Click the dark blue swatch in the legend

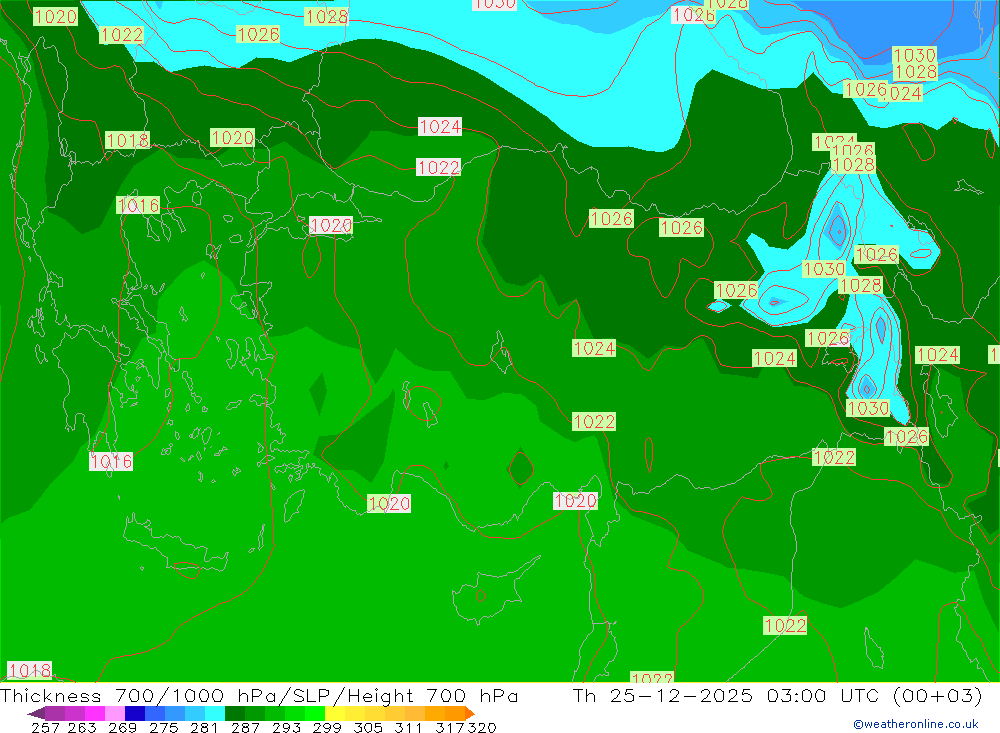[135, 713]
